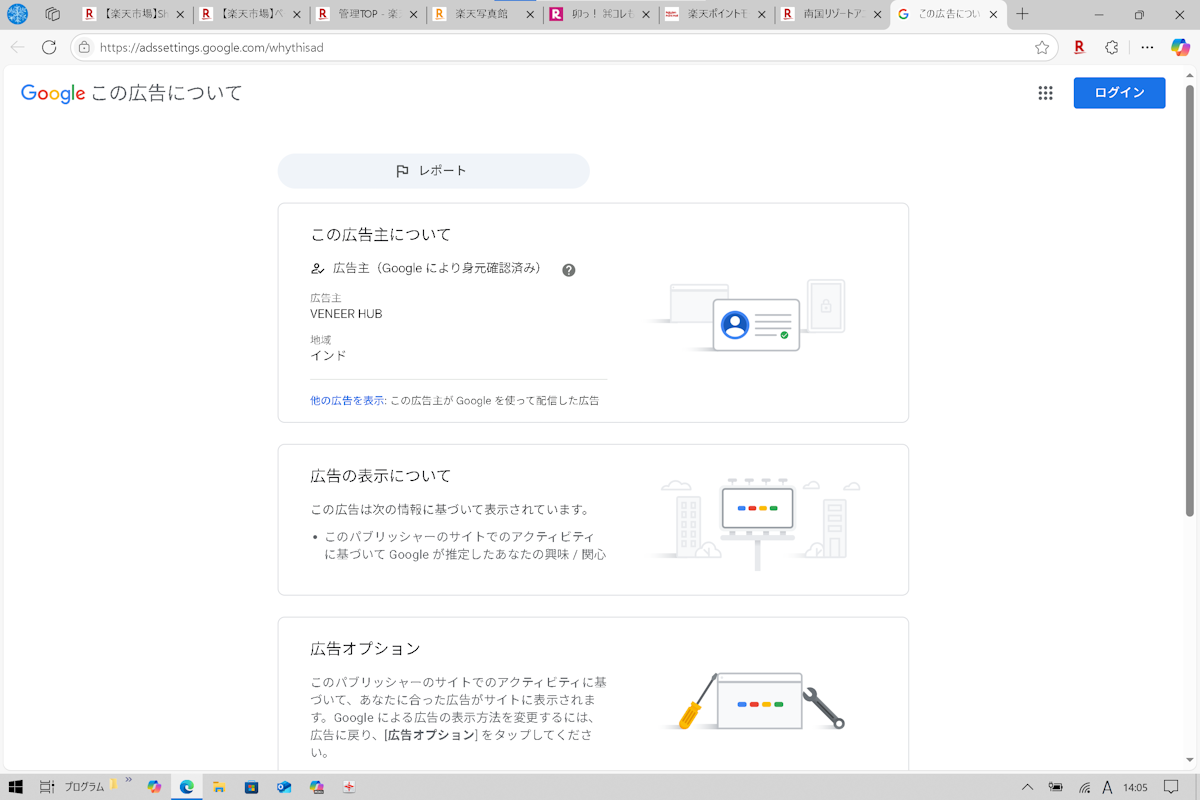Open Microsoft Store from the taskbar
The image size is (1200, 800).
252,787
